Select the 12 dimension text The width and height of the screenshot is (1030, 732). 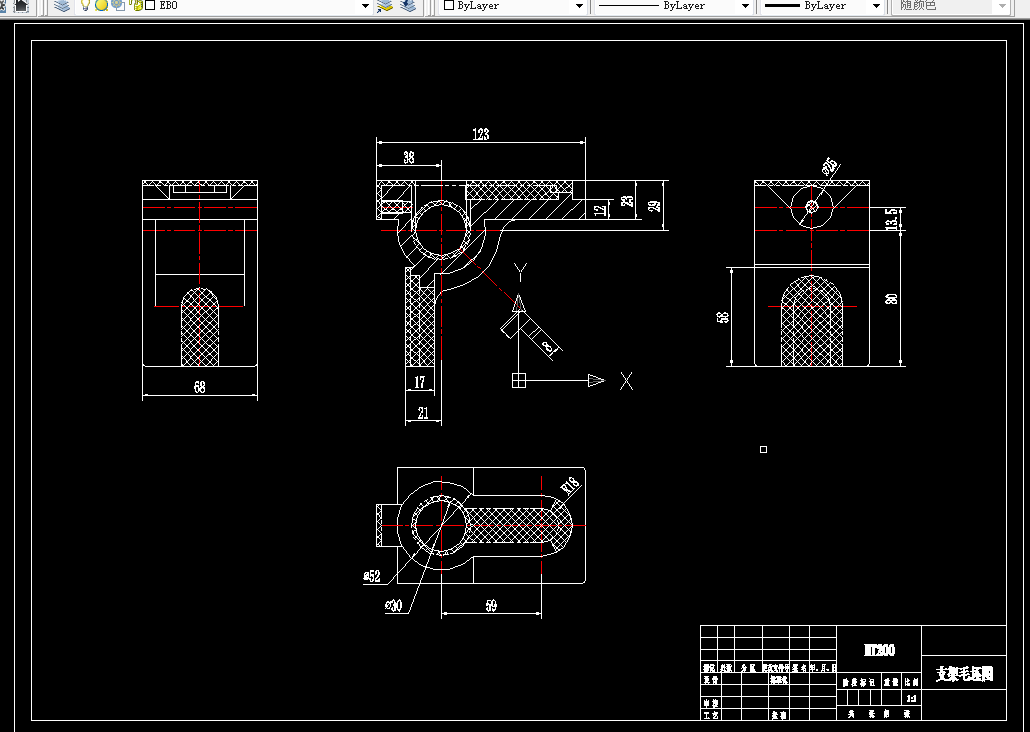pos(599,211)
